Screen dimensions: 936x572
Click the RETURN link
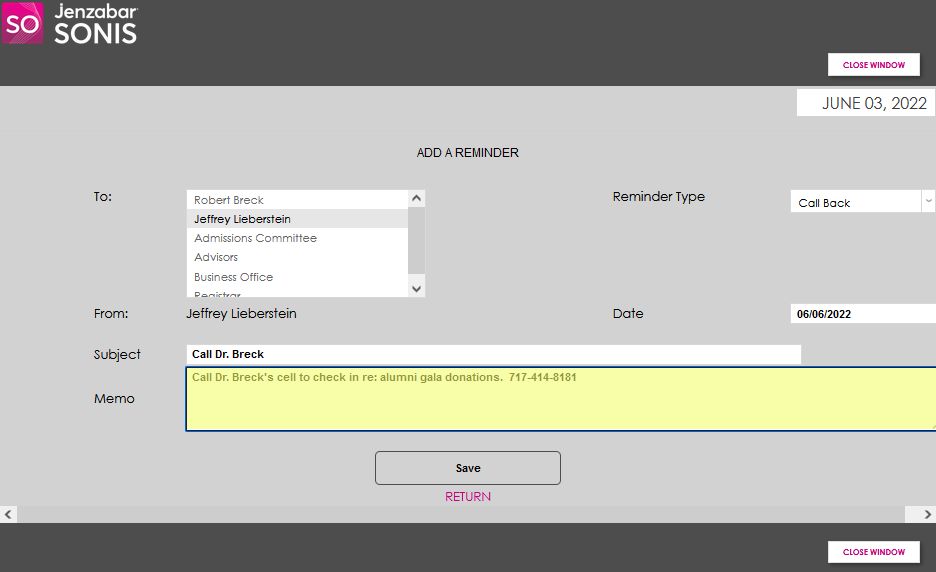point(468,497)
